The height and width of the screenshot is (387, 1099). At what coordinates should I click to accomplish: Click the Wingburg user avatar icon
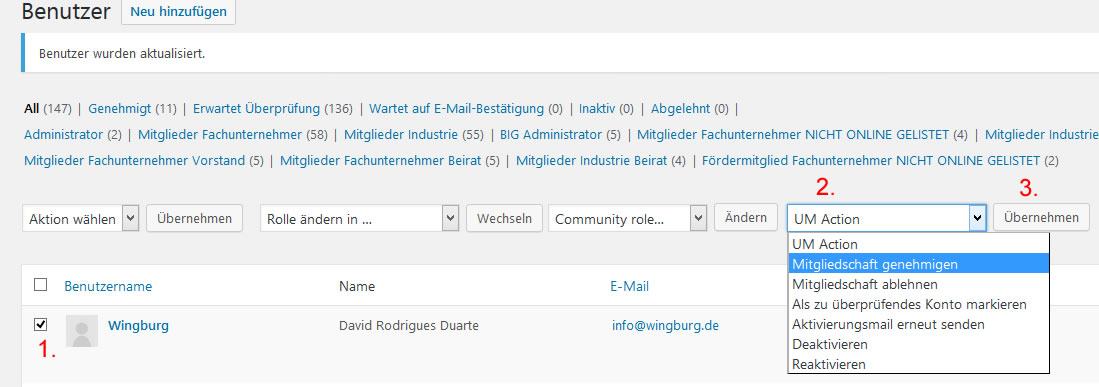tap(82, 331)
